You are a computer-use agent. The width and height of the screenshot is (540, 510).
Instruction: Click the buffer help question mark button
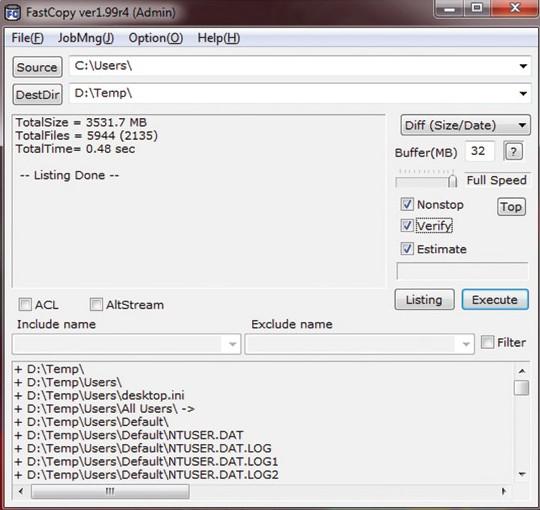point(513,151)
